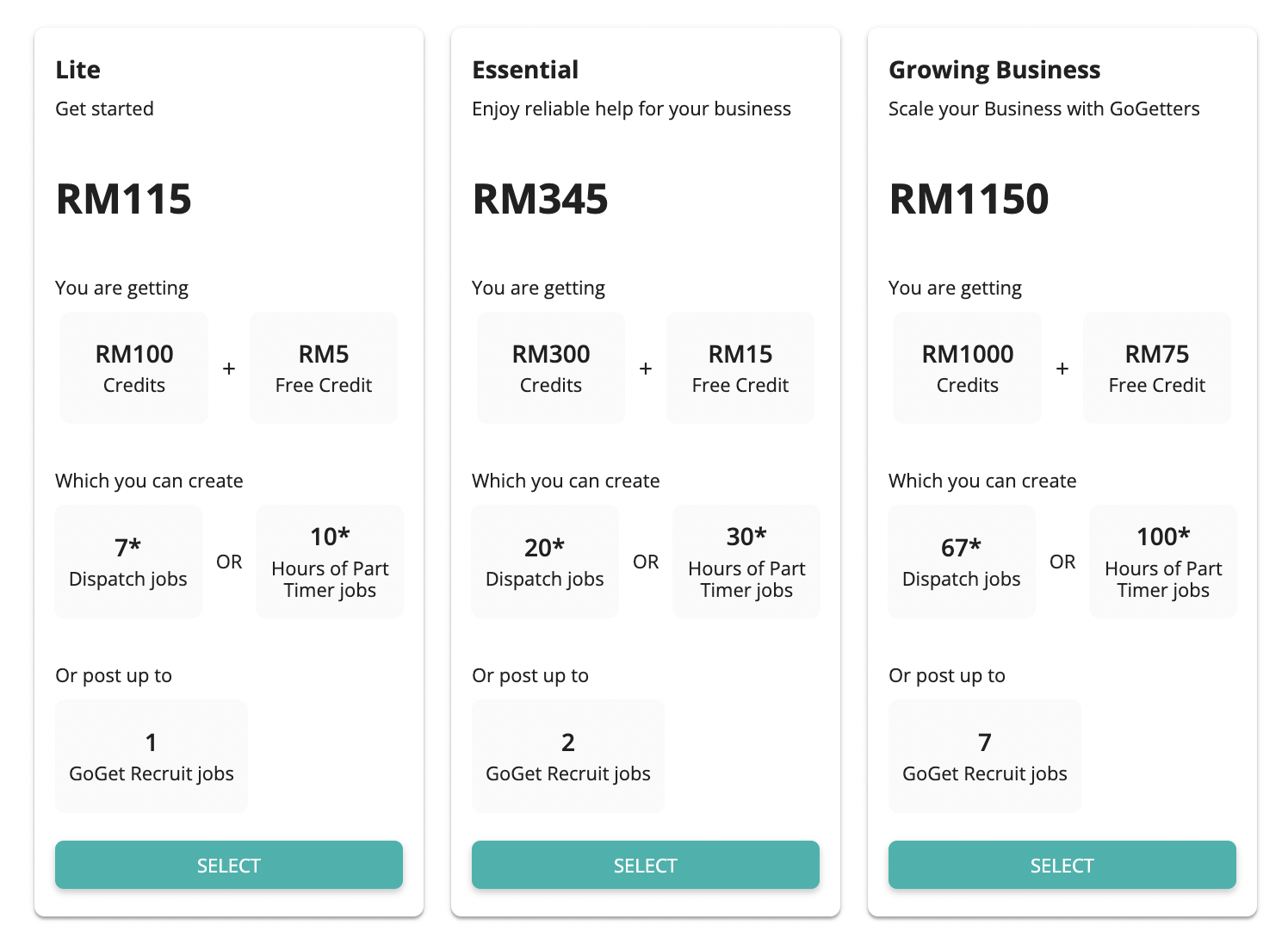Click the RM300 Credits box
The width and height of the screenshot is (1288, 944).
tap(551, 368)
